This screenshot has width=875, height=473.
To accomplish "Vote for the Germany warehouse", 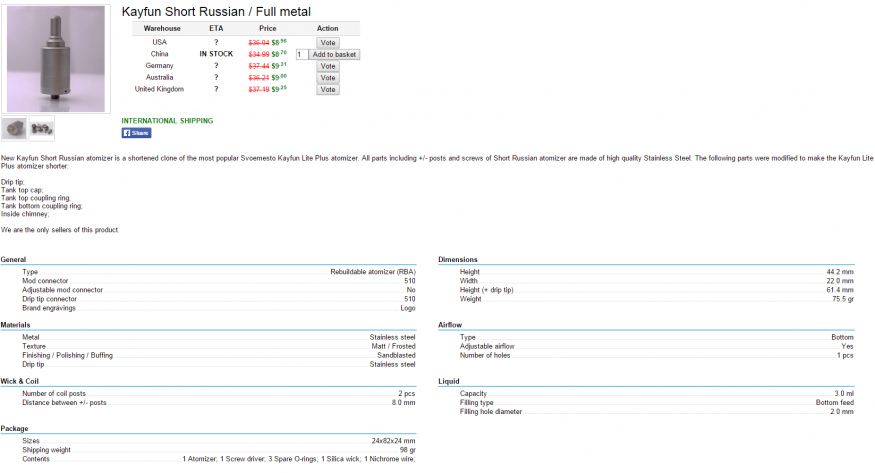I will click(328, 66).
